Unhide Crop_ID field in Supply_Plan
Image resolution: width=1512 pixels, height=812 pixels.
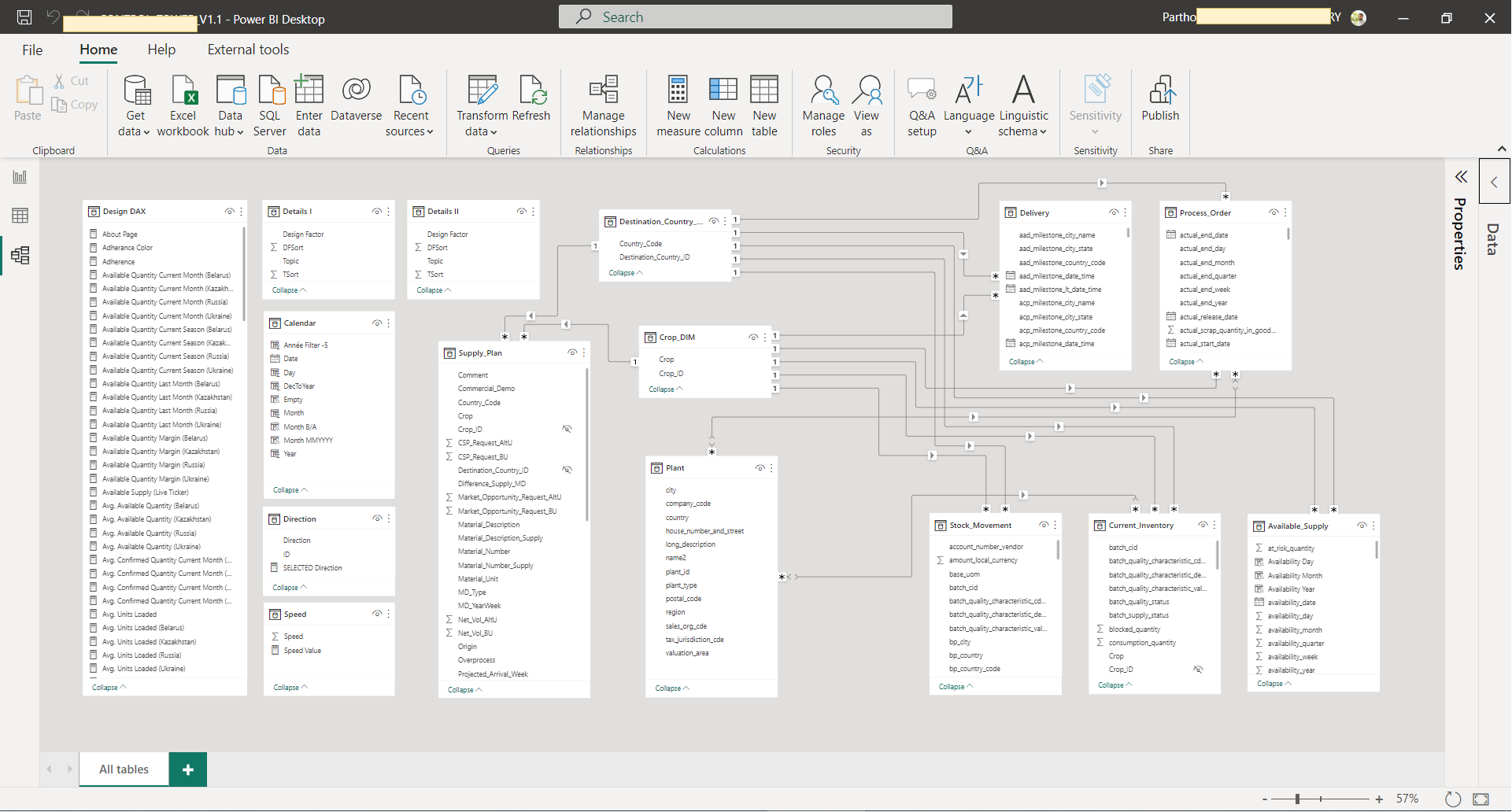pyautogui.click(x=567, y=430)
